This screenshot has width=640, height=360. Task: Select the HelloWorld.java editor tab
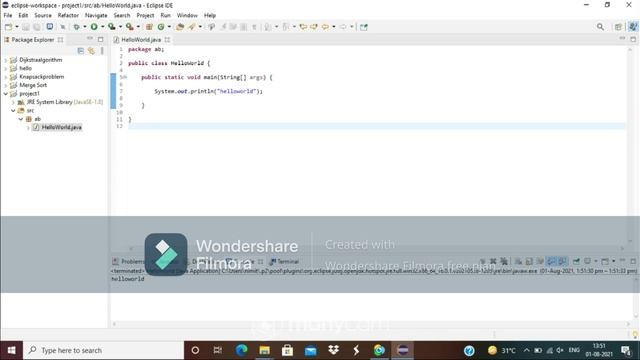[x=141, y=40]
